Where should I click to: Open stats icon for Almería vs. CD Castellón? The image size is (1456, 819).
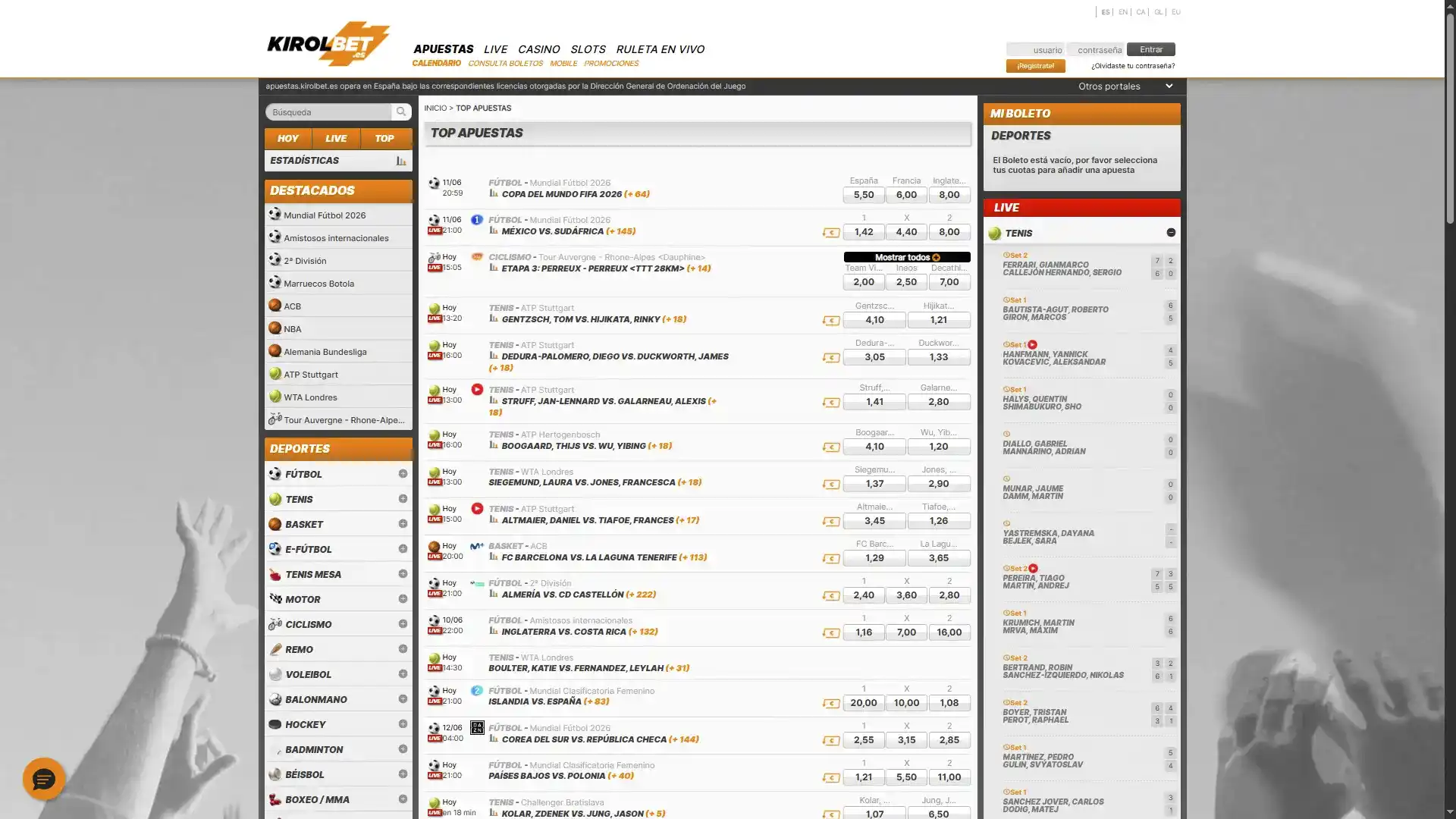pyautogui.click(x=494, y=594)
